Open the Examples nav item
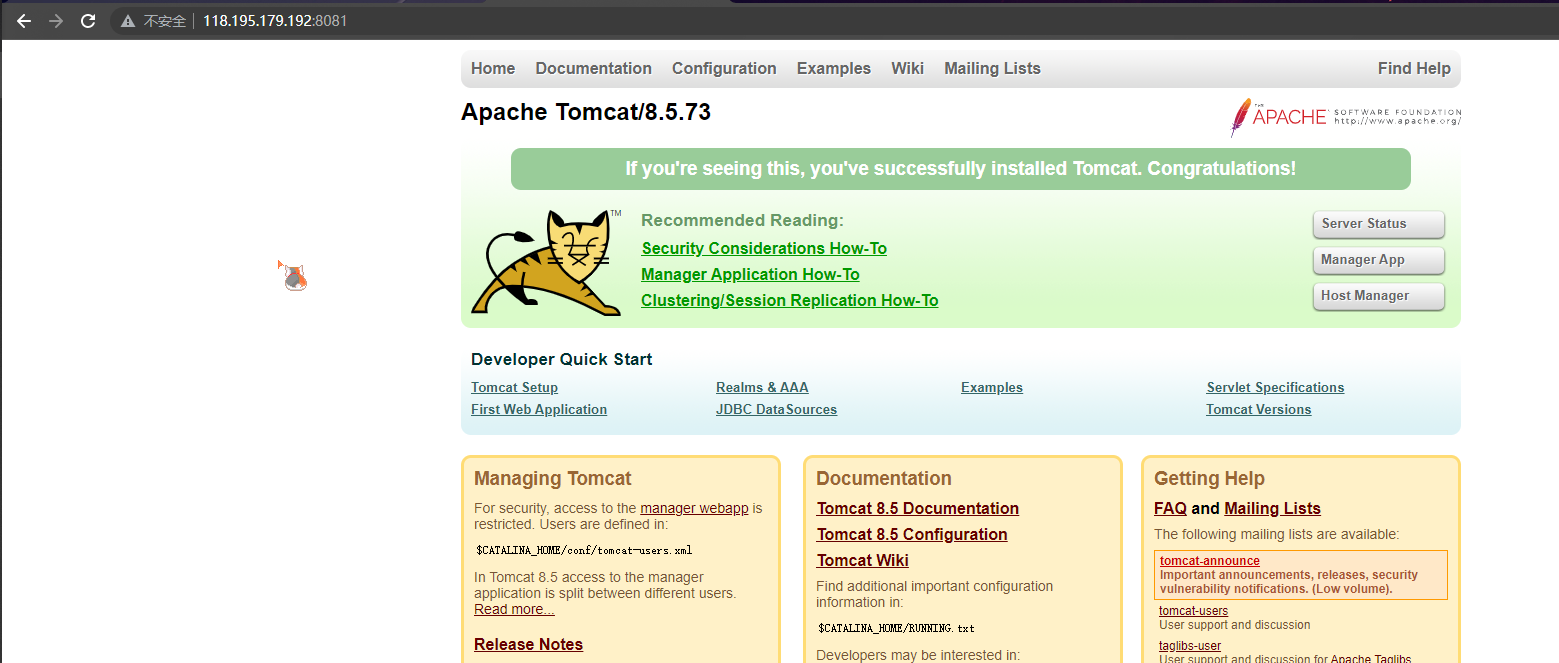1559x663 pixels. pos(834,69)
